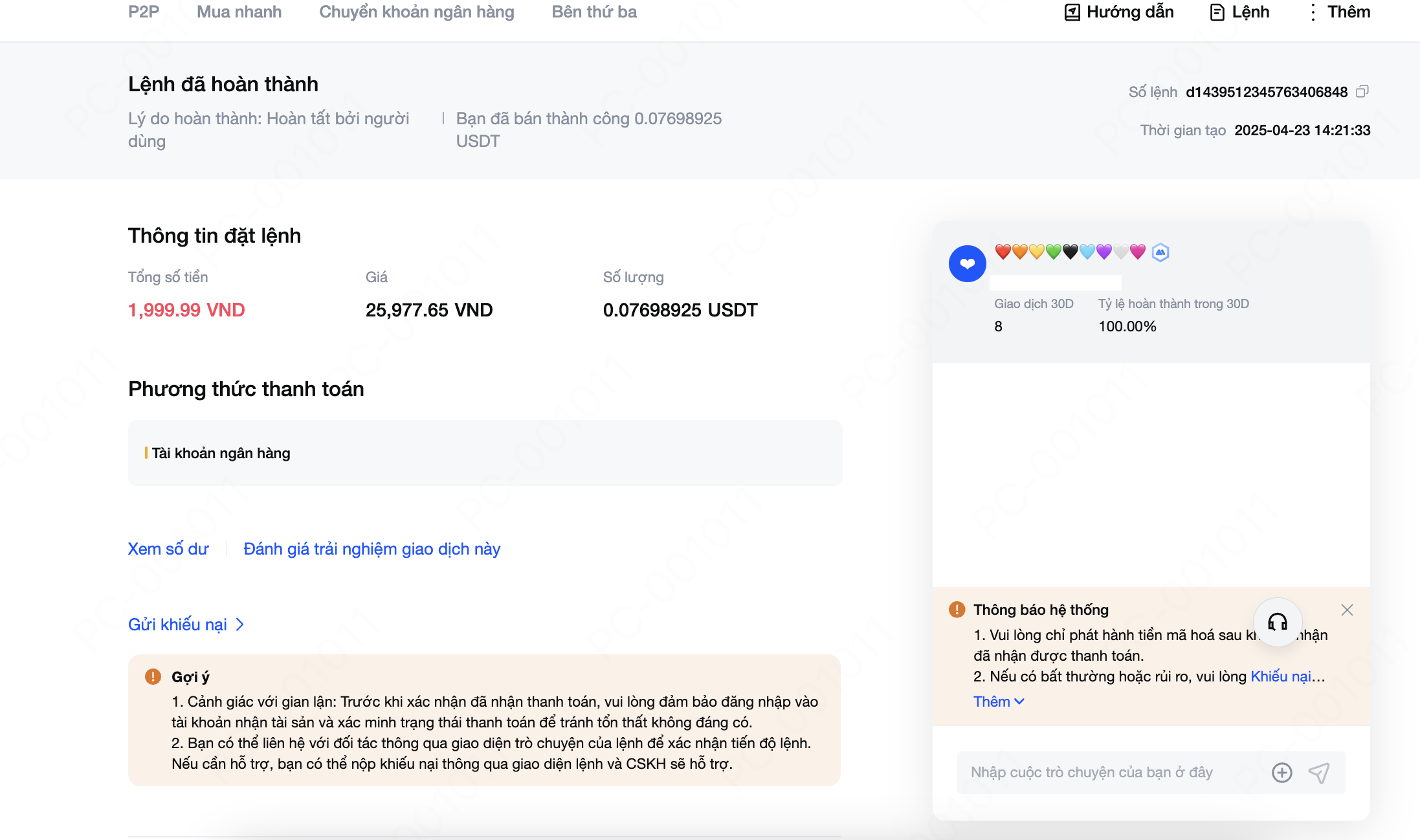Viewport: 1420px width, 840px height.
Task: Close the Thông báo hệ thống notice
Action: click(1347, 610)
